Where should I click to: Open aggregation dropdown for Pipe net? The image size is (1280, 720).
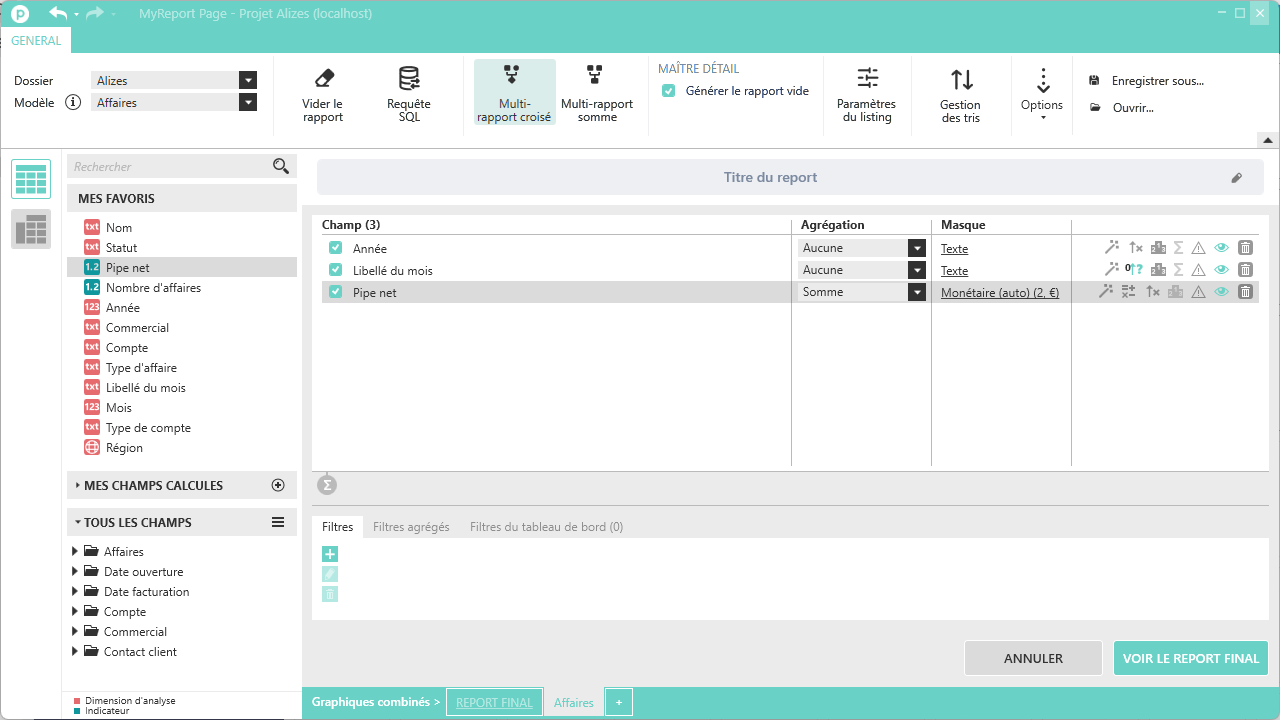click(x=916, y=292)
